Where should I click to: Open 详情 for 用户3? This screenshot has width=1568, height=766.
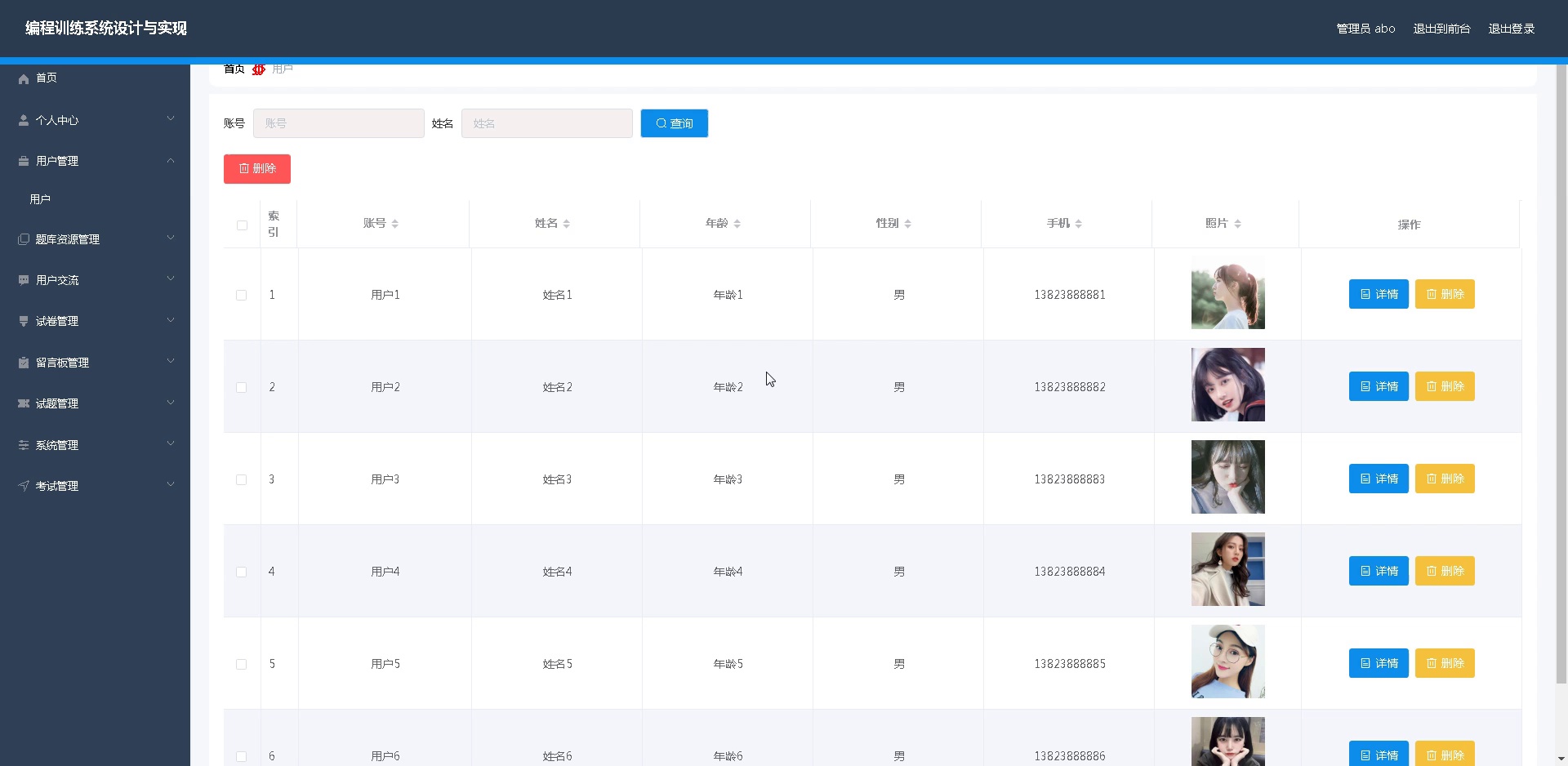coord(1379,479)
